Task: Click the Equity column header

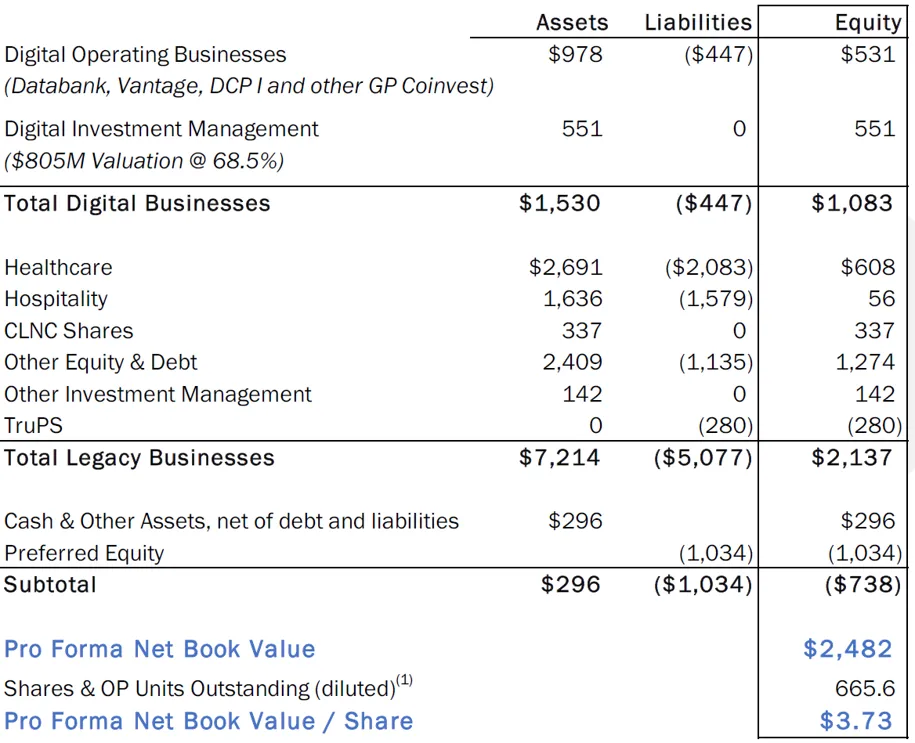Action: click(868, 22)
